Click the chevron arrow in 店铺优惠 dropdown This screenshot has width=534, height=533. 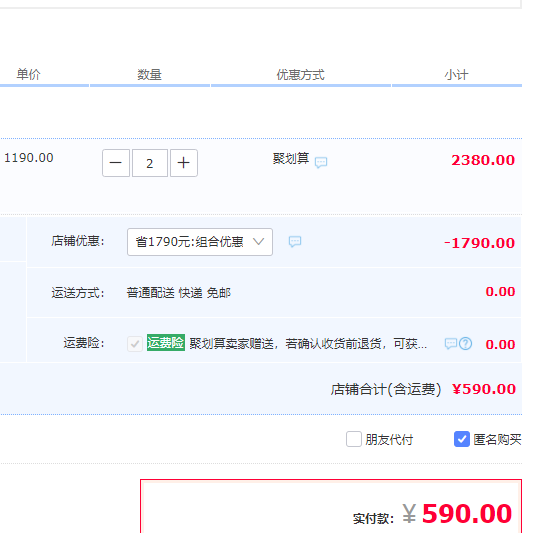(x=258, y=241)
